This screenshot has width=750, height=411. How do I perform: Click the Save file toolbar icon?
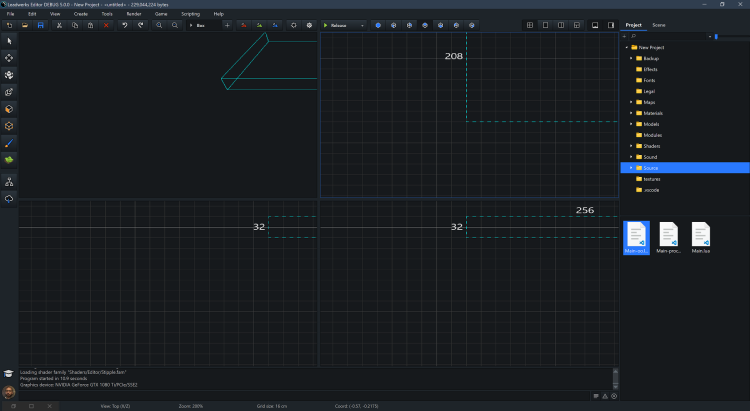(41, 25)
